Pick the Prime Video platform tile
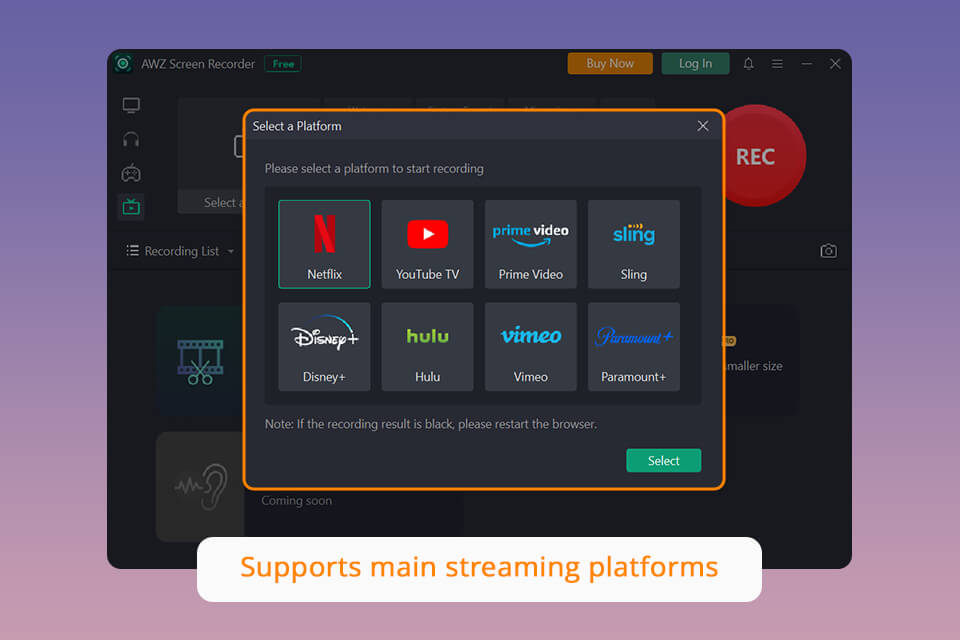Image resolution: width=960 pixels, height=640 pixels. 530,244
